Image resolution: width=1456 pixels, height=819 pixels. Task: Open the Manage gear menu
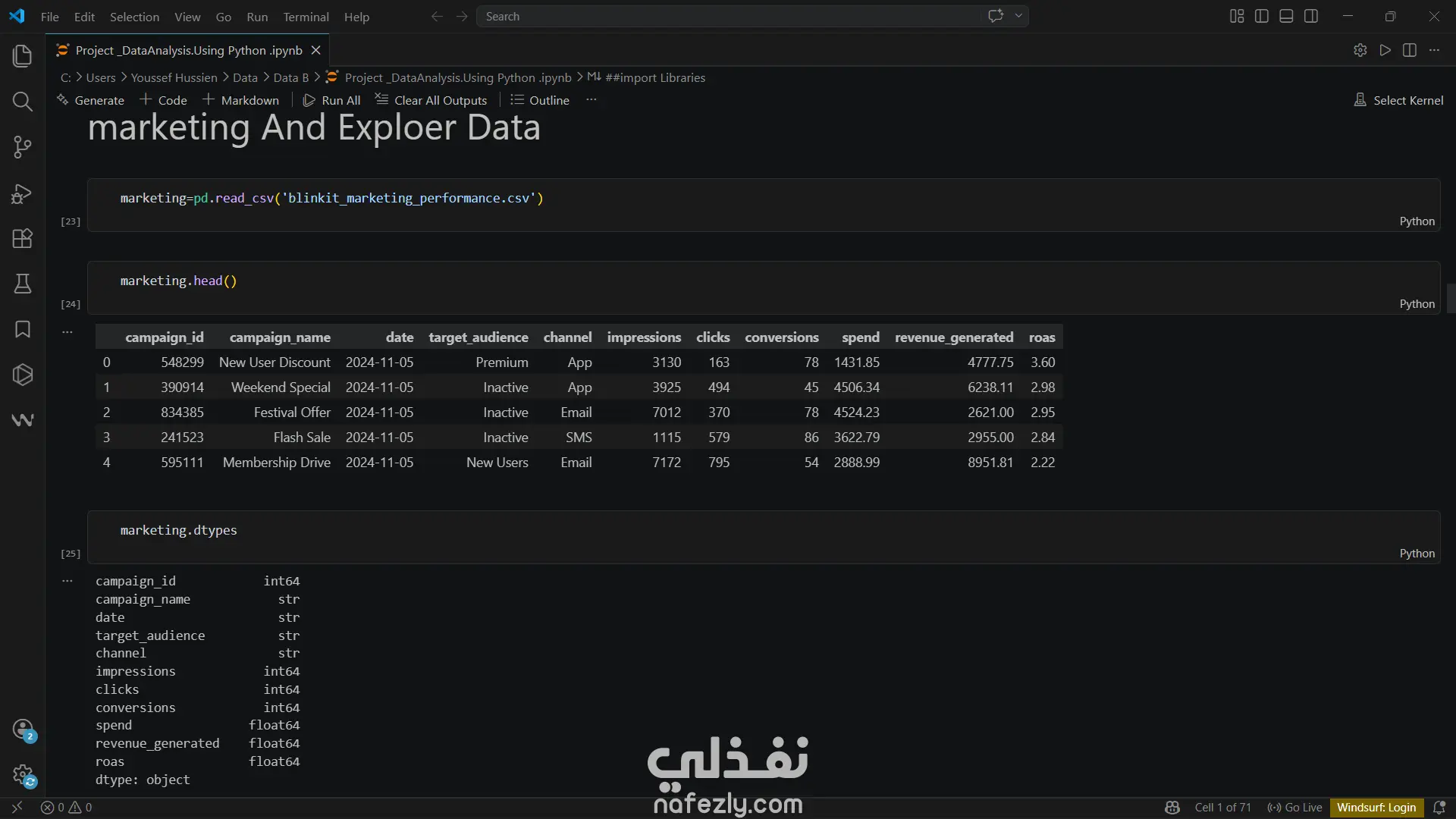(x=23, y=775)
